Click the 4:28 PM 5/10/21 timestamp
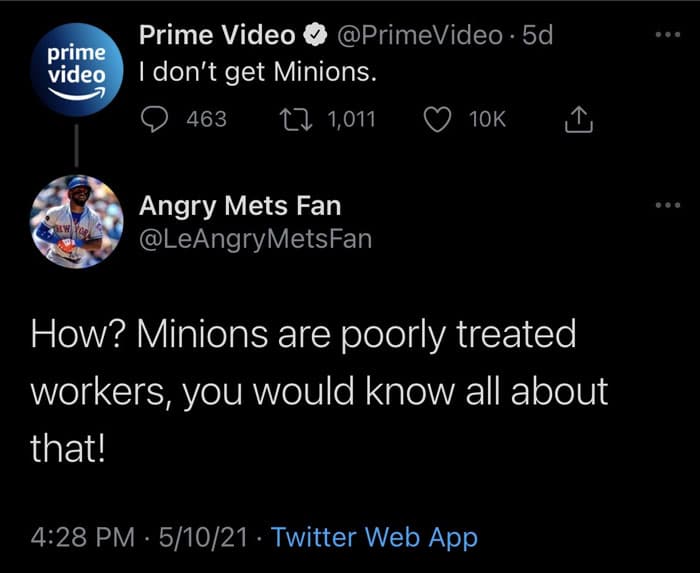 [139, 537]
